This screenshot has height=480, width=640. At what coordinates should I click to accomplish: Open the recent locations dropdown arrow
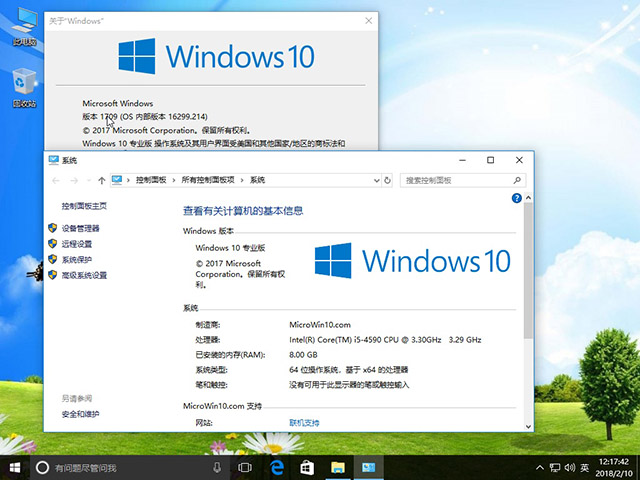click(89, 180)
